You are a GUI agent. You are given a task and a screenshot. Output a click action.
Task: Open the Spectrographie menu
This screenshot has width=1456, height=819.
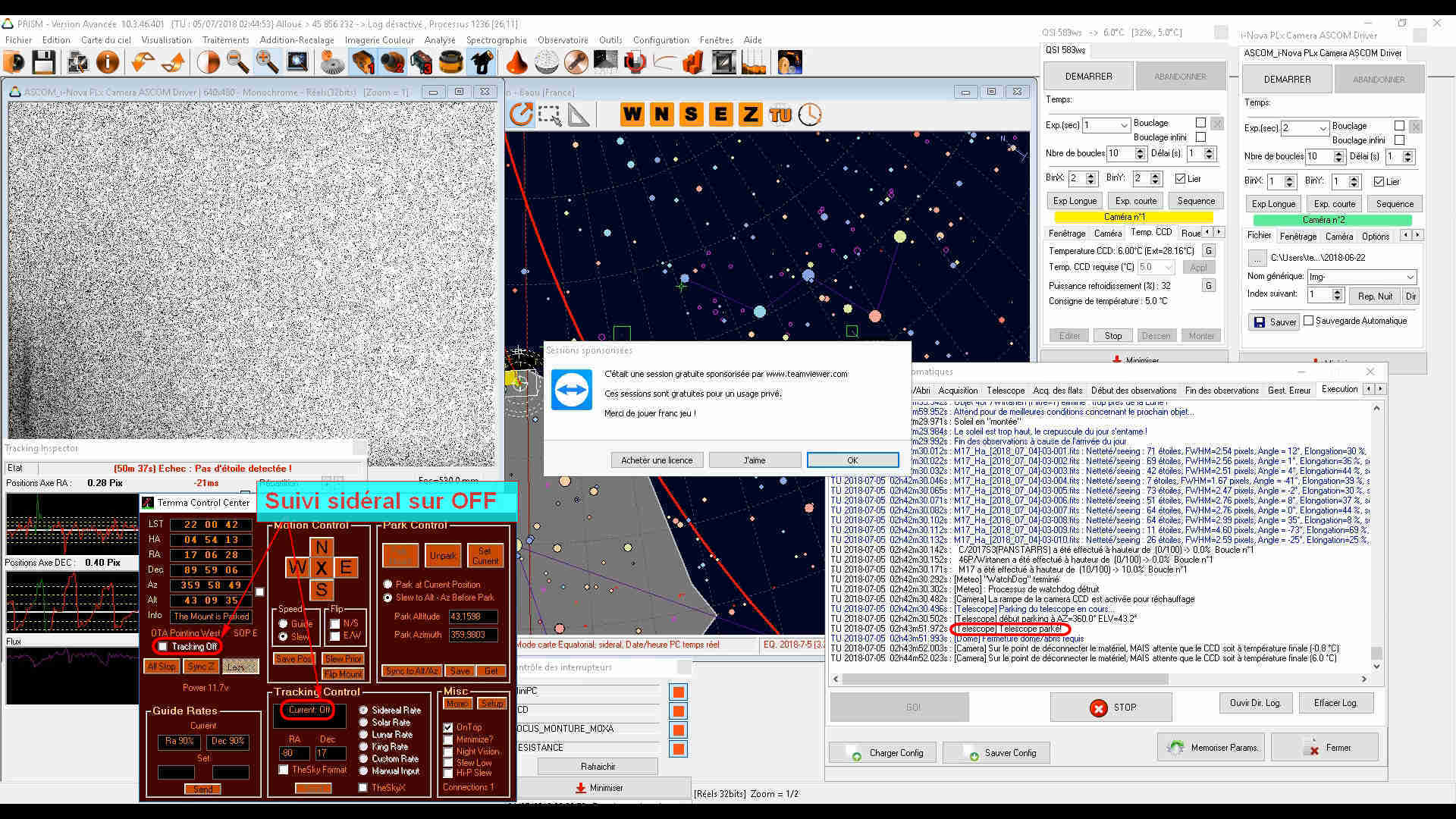pyautogui.click(x=496, y=40)
